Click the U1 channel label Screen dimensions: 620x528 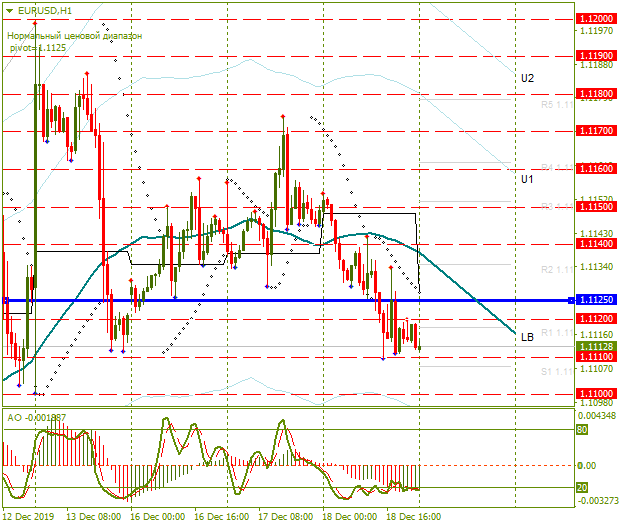tap(527, 180)
